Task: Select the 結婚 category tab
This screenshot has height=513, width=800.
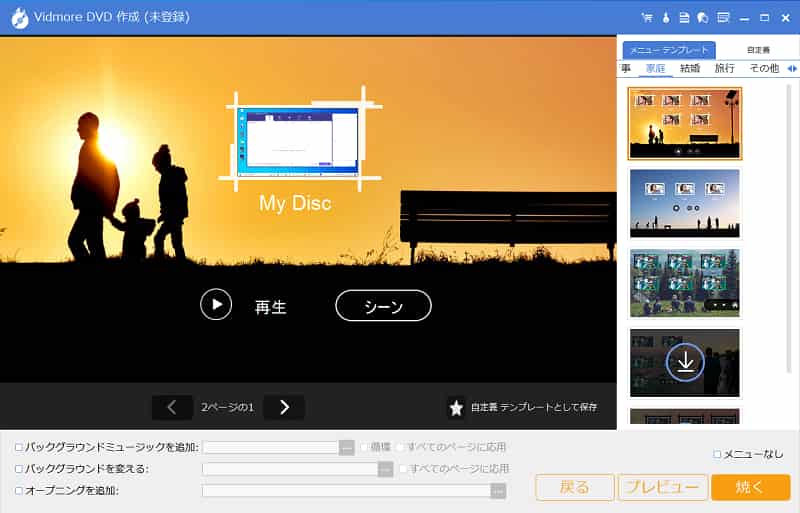Action: tap(690, 68)
